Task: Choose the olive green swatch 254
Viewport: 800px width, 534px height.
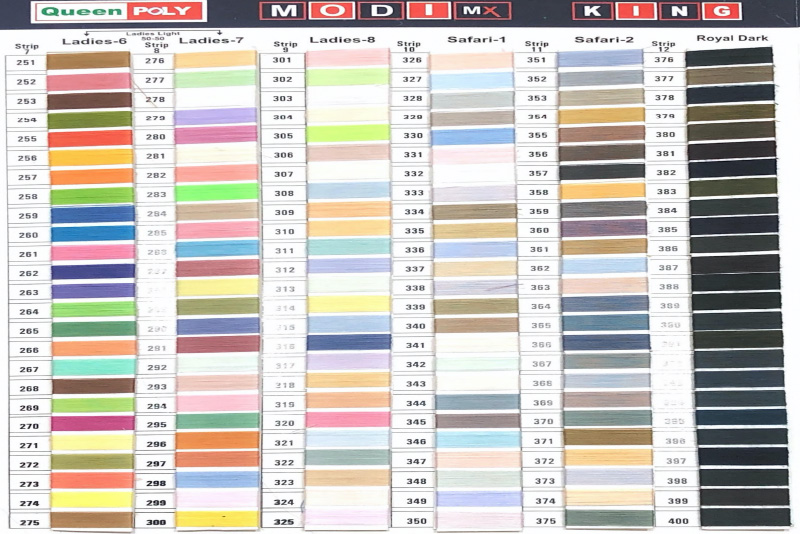Action: 90,120
